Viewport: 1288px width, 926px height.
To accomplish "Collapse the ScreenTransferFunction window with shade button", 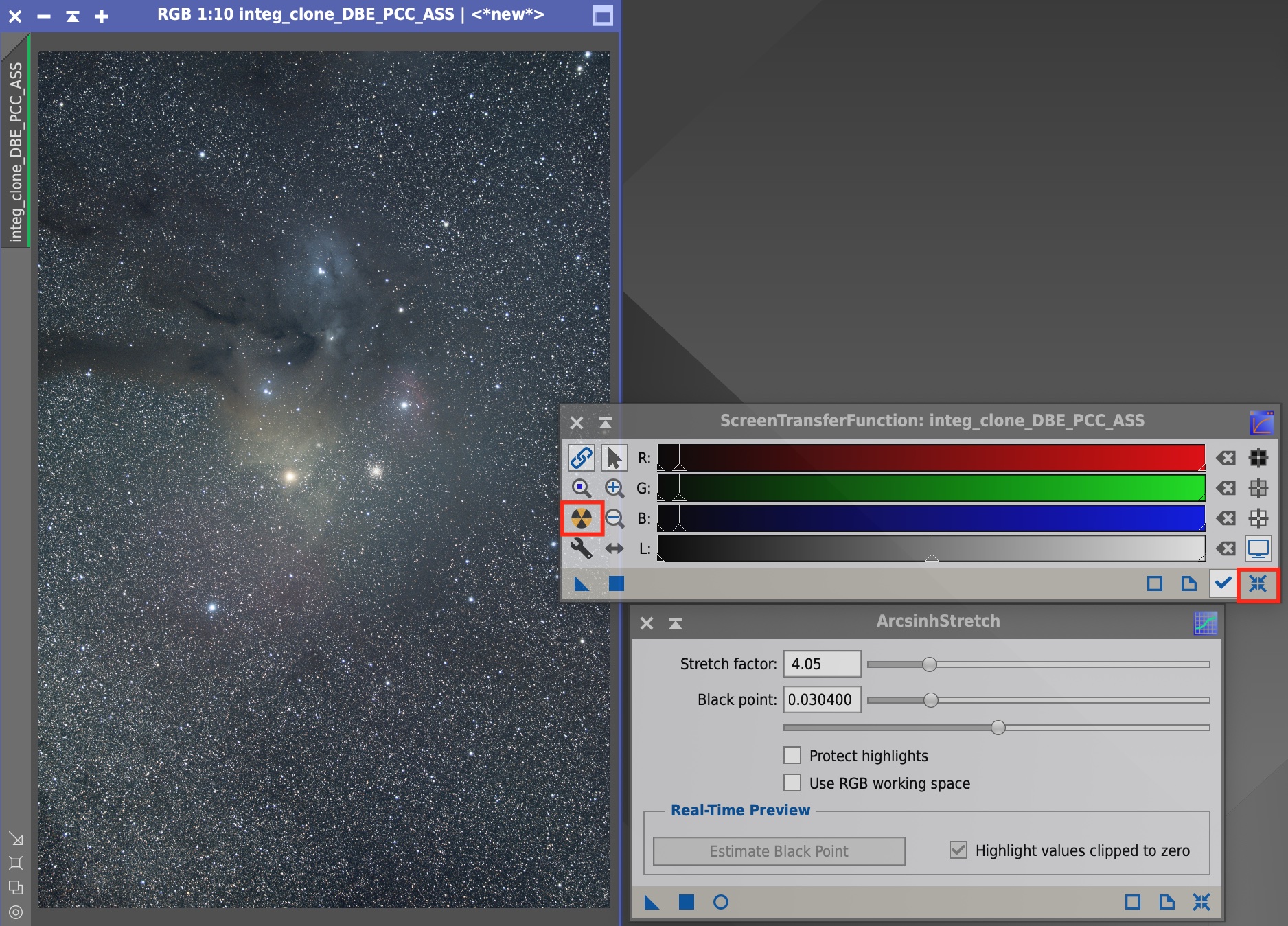I will click(x=605, y=423).
